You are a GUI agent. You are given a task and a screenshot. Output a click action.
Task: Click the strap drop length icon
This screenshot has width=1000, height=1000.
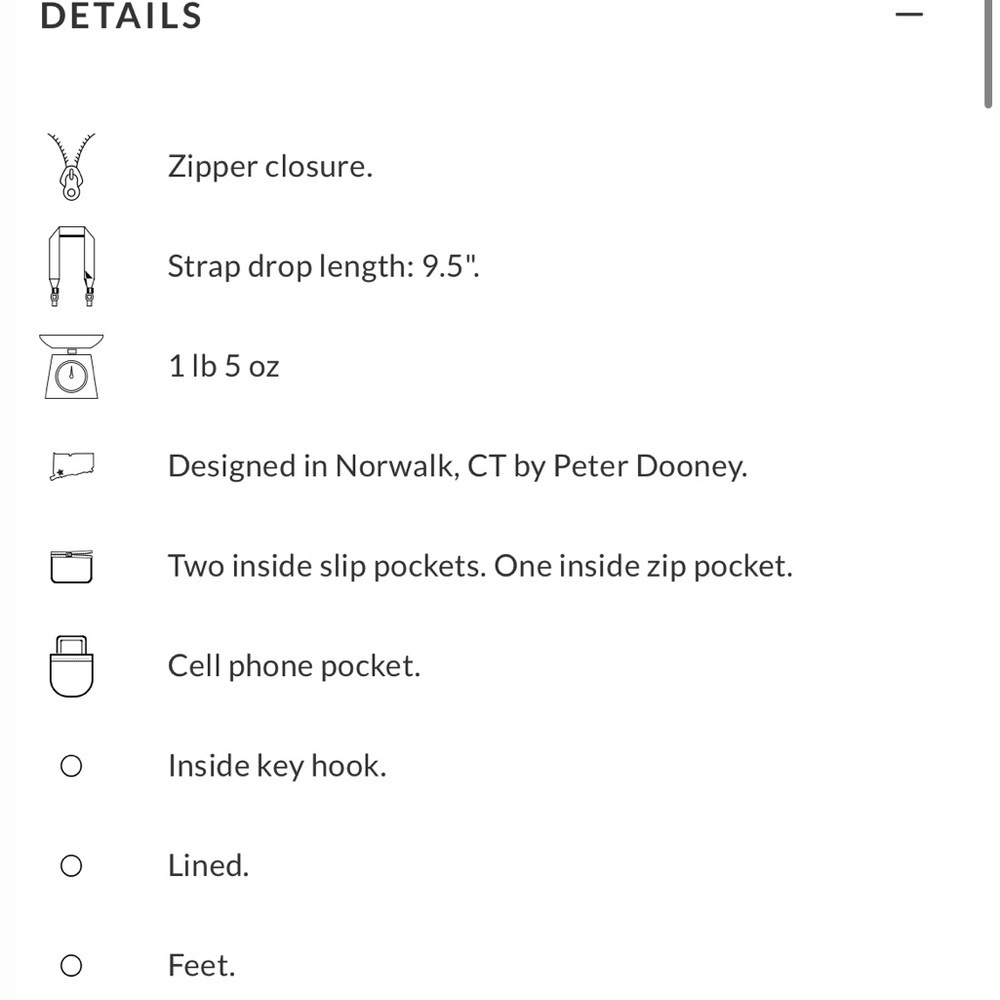[x=71, y=266]
